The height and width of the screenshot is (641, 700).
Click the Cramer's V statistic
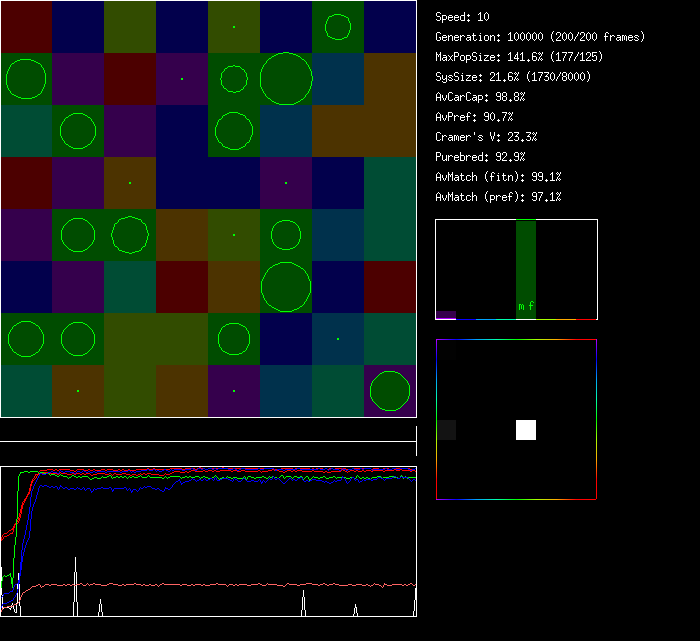point(486,137)
